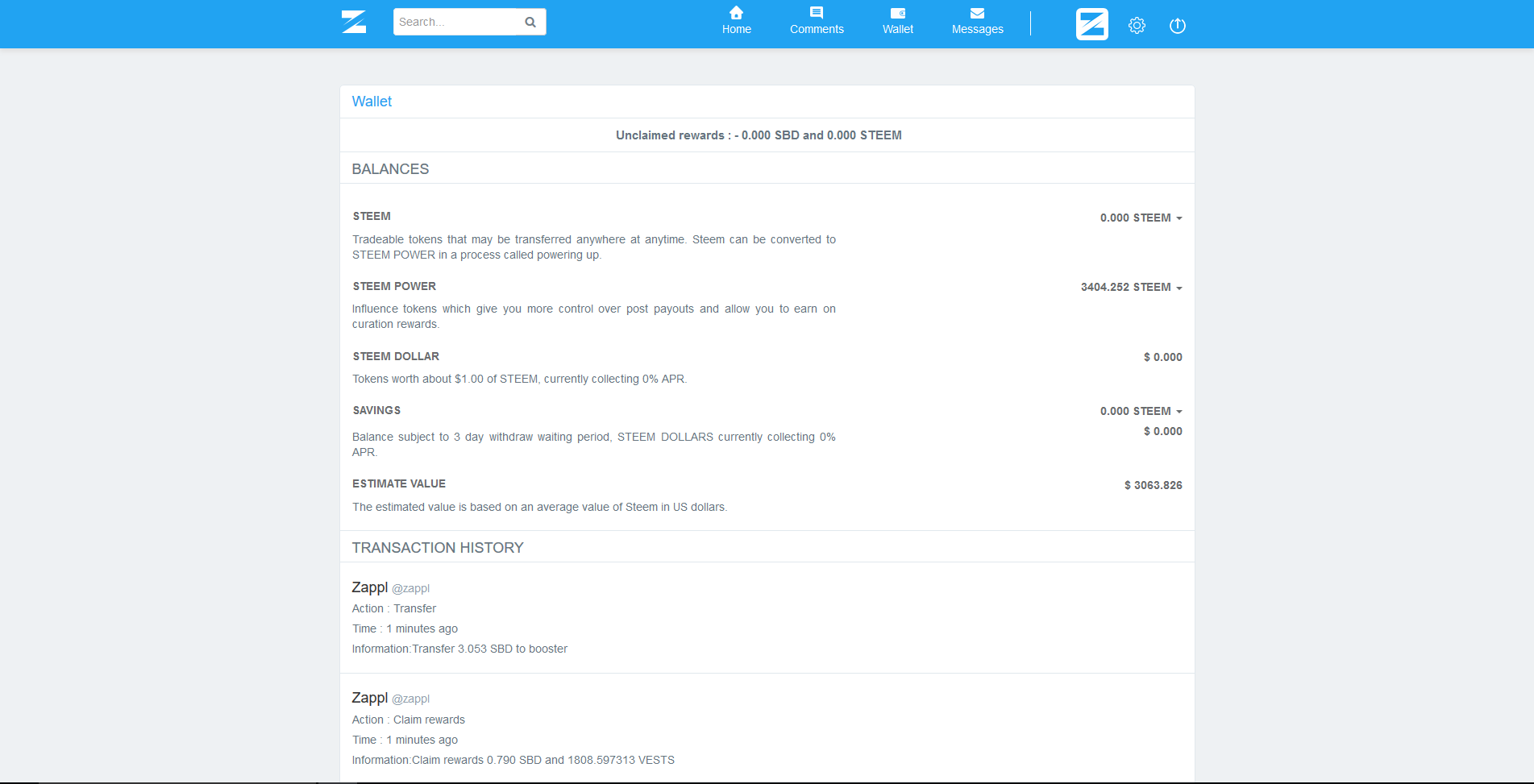
Task: Click the Steem Dollar $ 0.000 balance
Action: click(x=1162, y=358)
